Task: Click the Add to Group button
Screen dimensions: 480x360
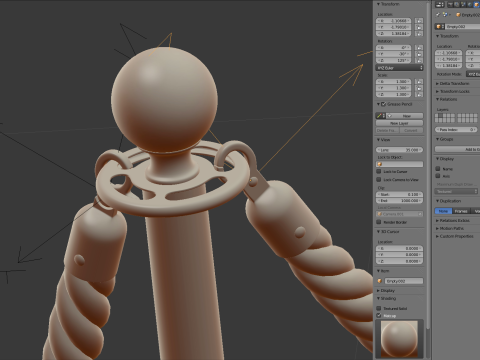Action: tap(457, 149)
